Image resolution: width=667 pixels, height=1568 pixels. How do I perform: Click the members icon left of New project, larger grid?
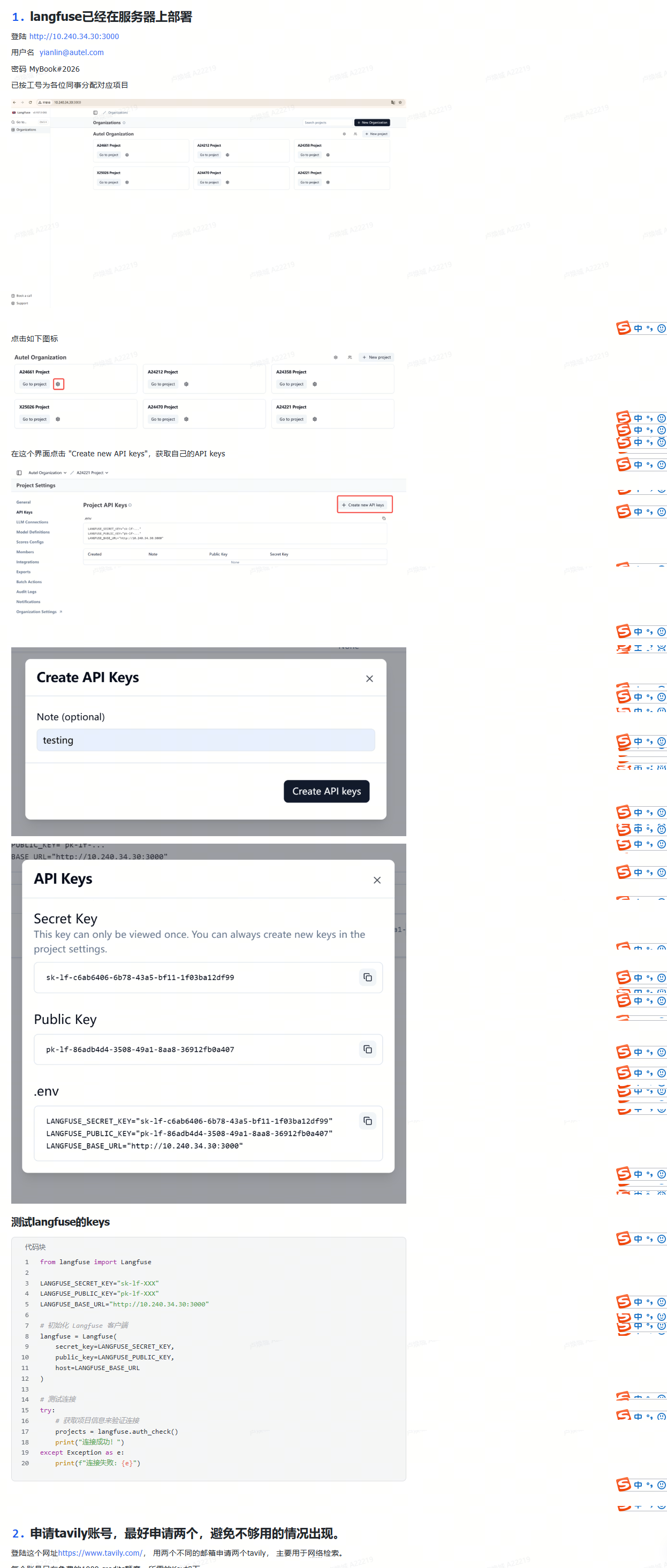pos(350,357)
